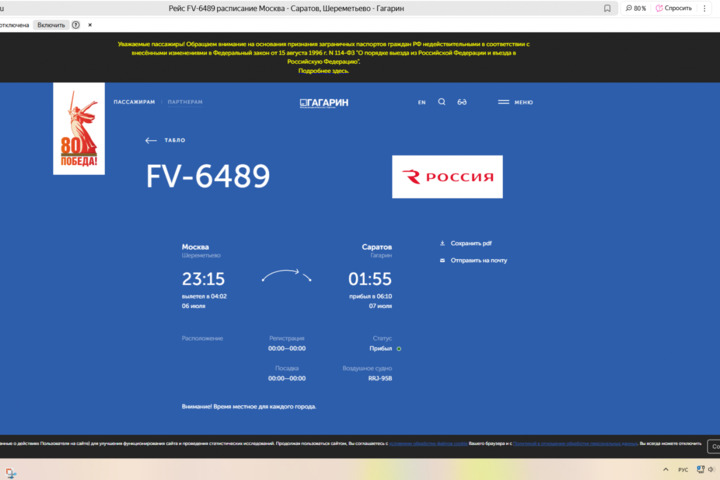The height and width of the screenshot is (480, 720).
Task: Switch to the ПАРТНЕРАМ section
Action: click(x=185, y=102)
